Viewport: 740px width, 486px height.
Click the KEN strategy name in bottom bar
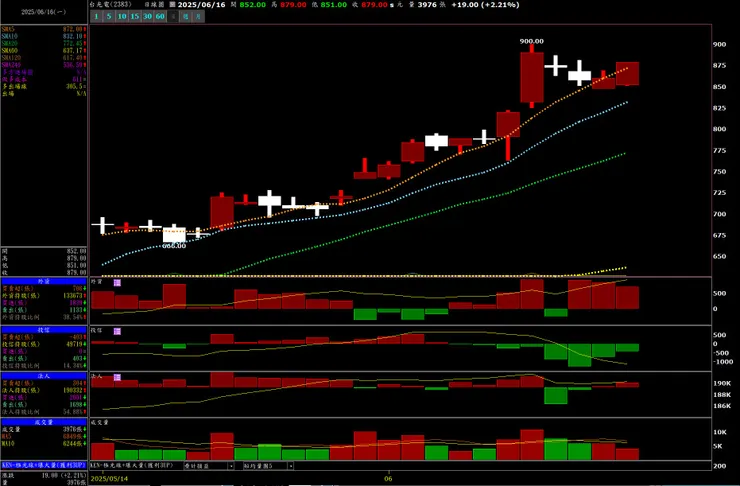(x=131, y=466)
